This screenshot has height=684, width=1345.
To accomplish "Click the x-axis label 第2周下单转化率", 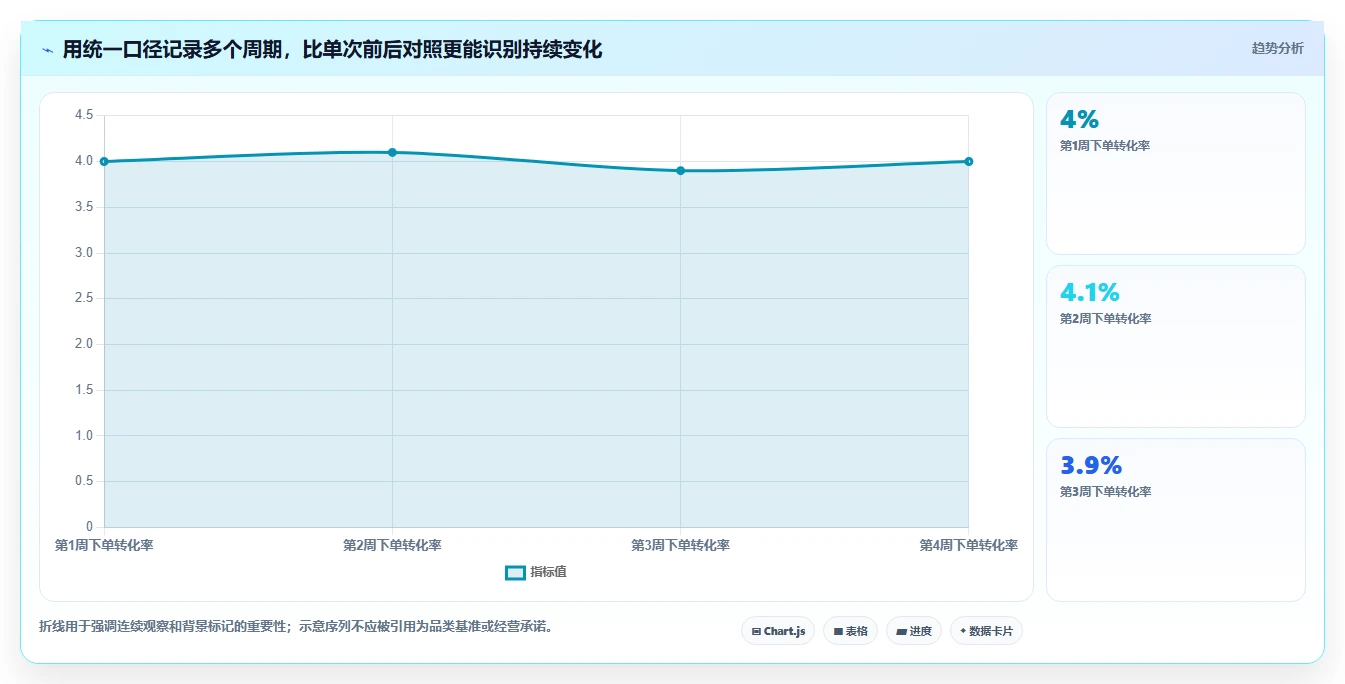I will [392, 545].
